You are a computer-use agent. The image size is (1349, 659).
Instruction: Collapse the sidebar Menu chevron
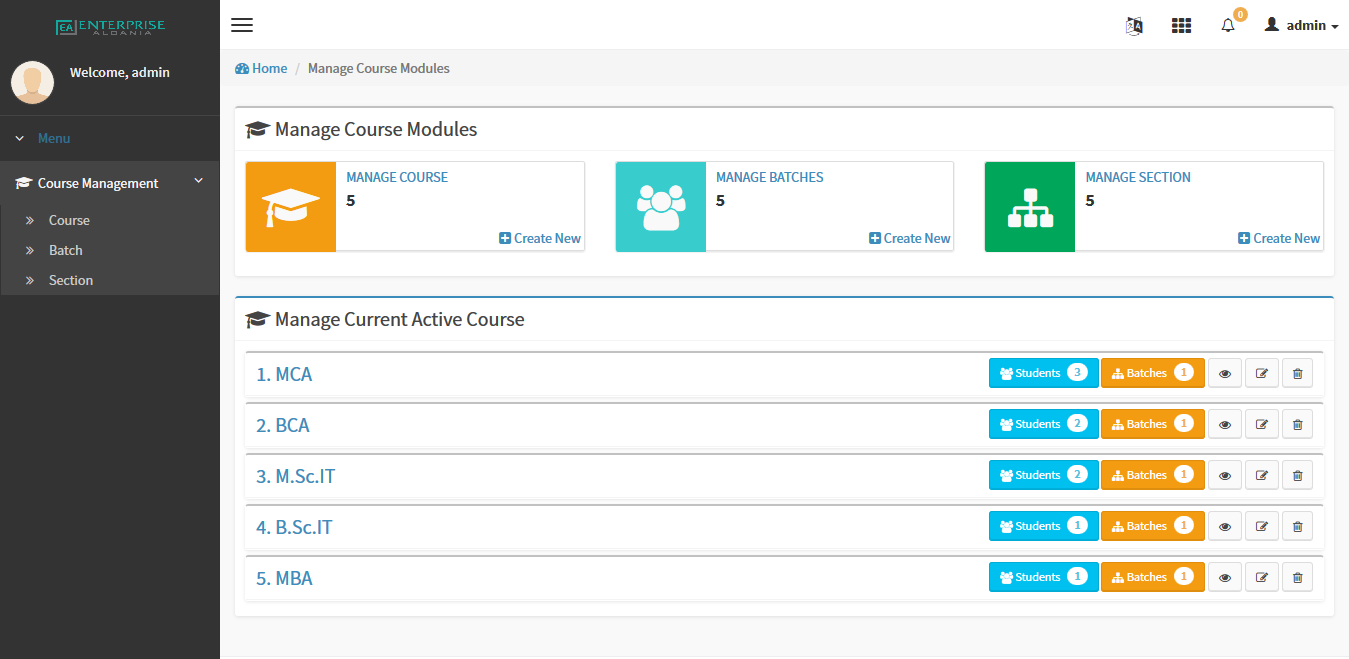pyautogui.click(x=20, y=138)
